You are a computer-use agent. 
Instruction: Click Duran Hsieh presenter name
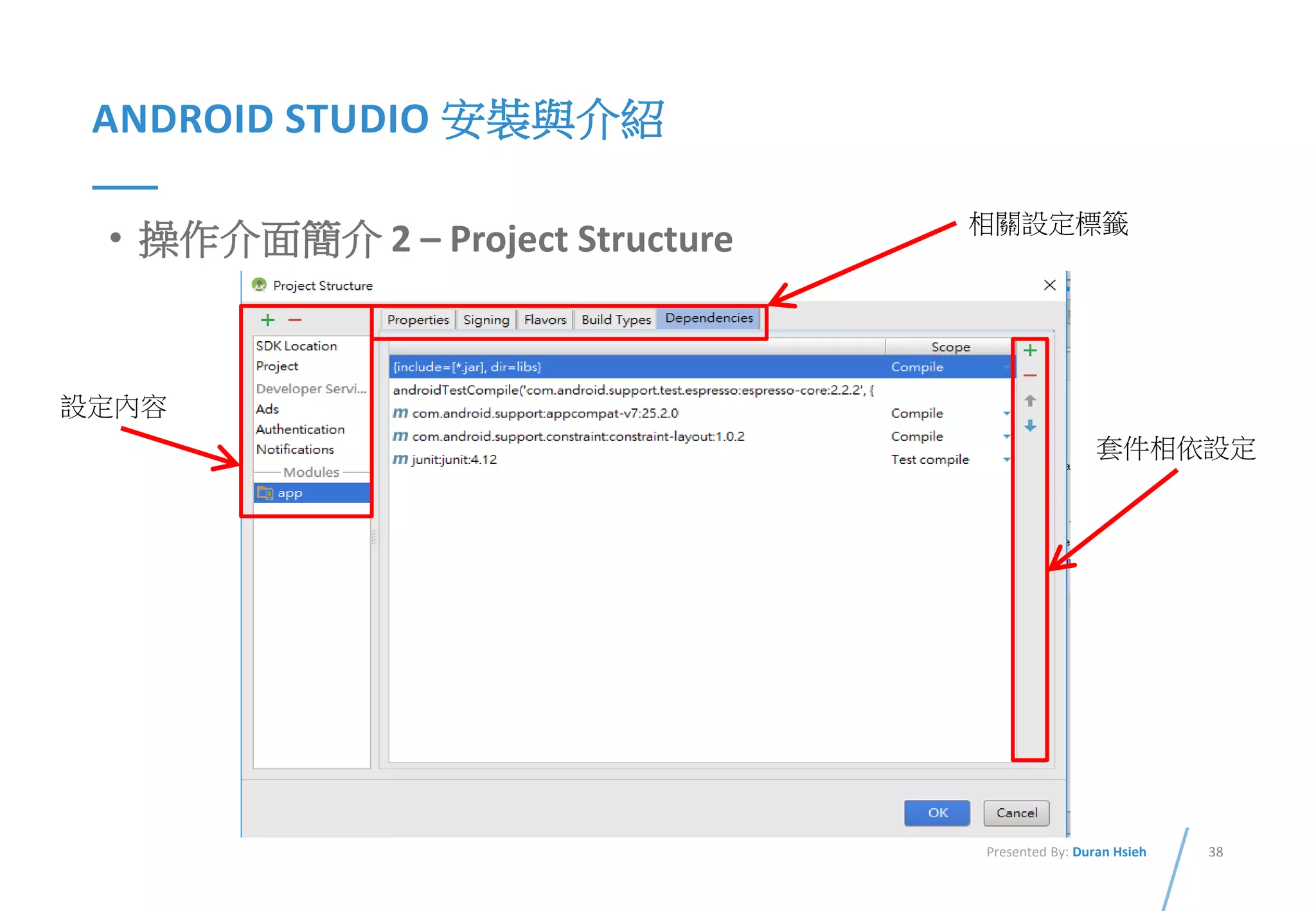point(1109,852)
